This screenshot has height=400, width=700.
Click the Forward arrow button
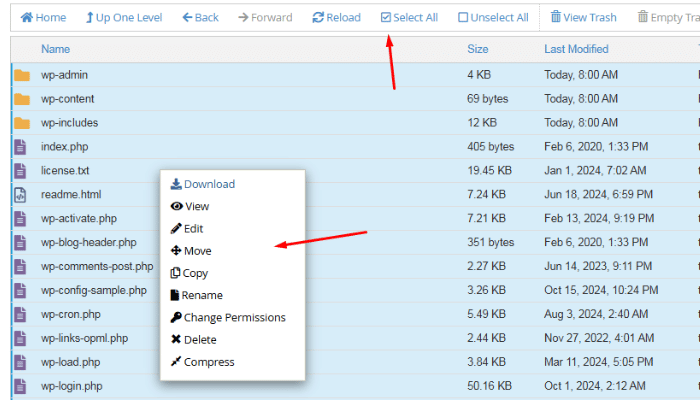click(265, 17)
